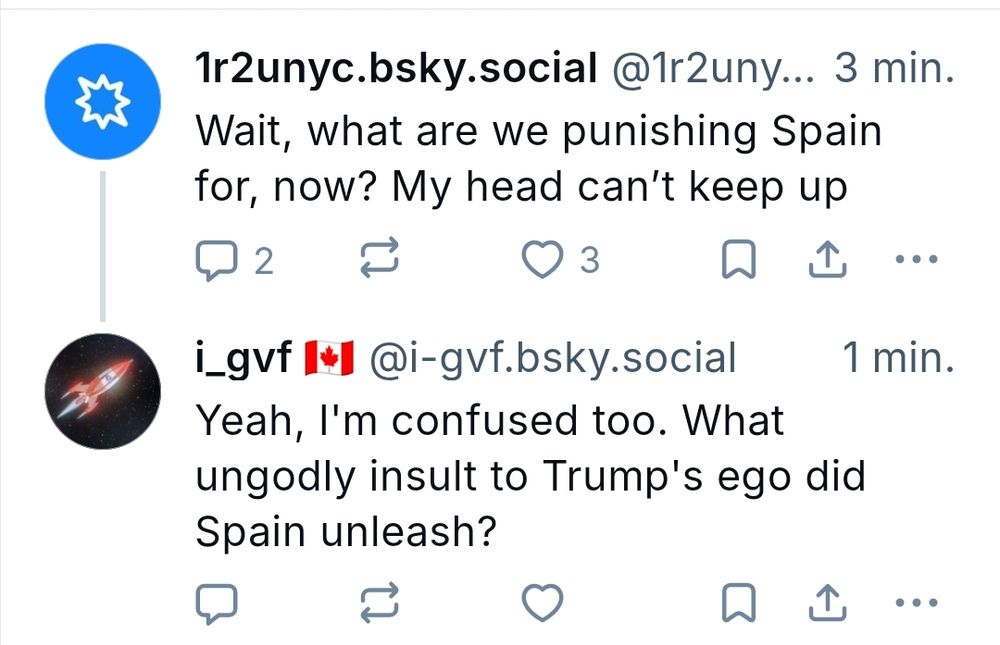Click the i_gvf display name
This screenshot has width=1000, height=645.
point(242,358)
